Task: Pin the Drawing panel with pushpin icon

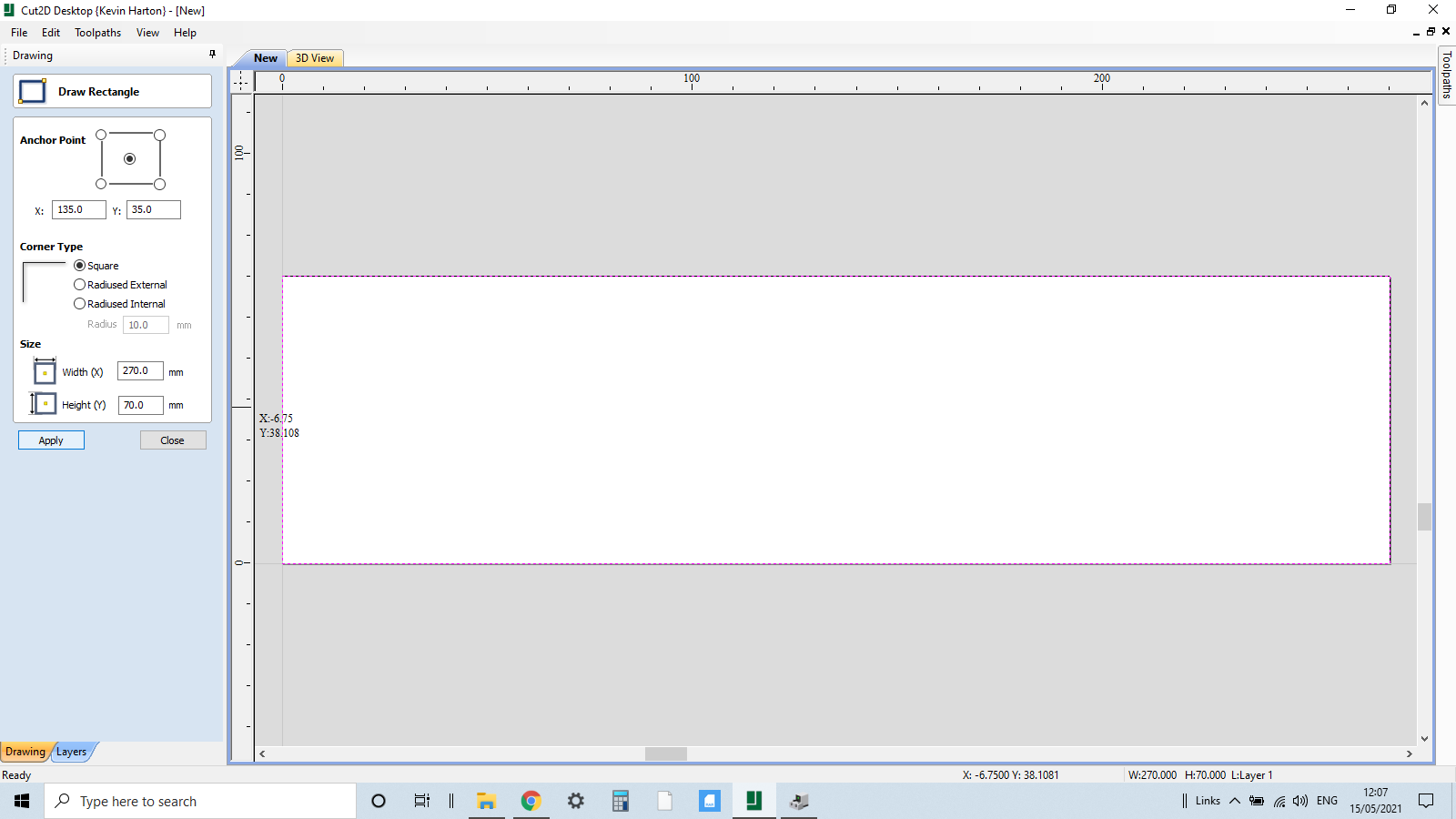Action: click(213, 55)
